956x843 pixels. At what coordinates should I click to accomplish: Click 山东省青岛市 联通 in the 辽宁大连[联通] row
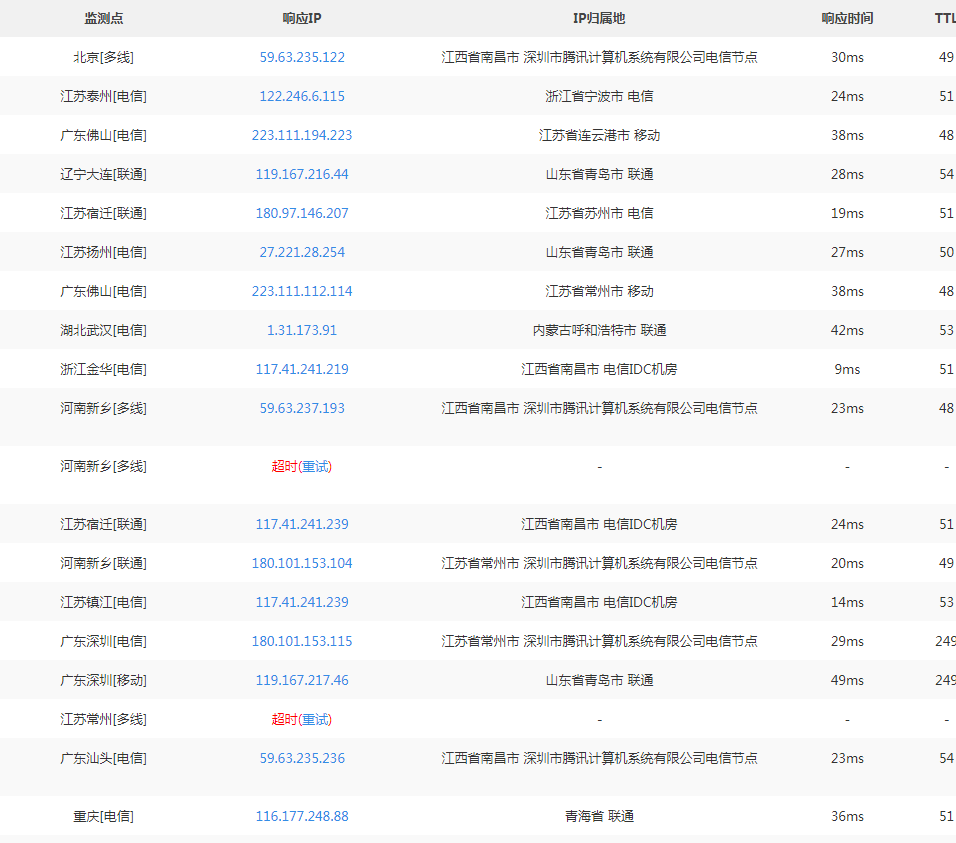(x=599, y=174)
